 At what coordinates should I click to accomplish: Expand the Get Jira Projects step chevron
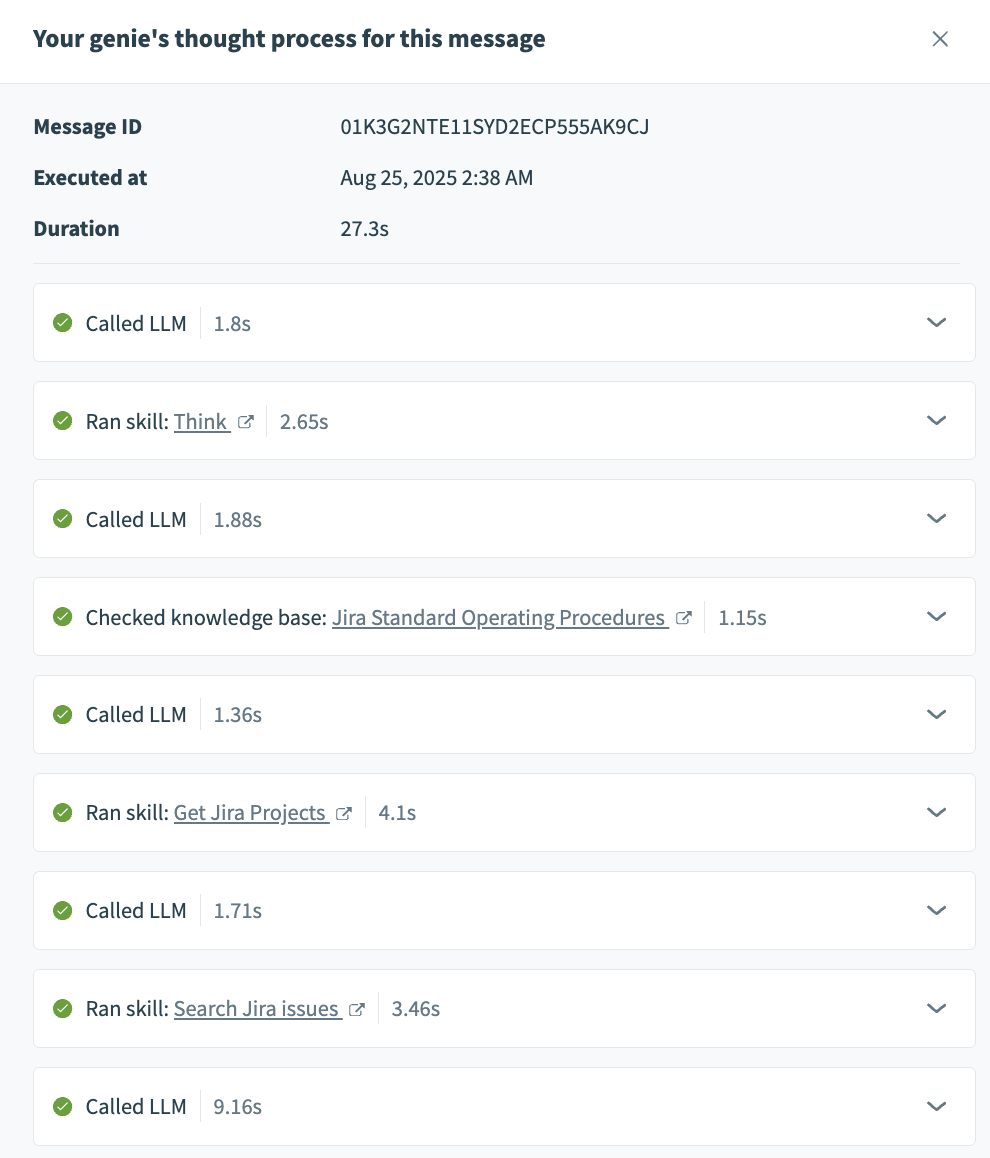936,813
